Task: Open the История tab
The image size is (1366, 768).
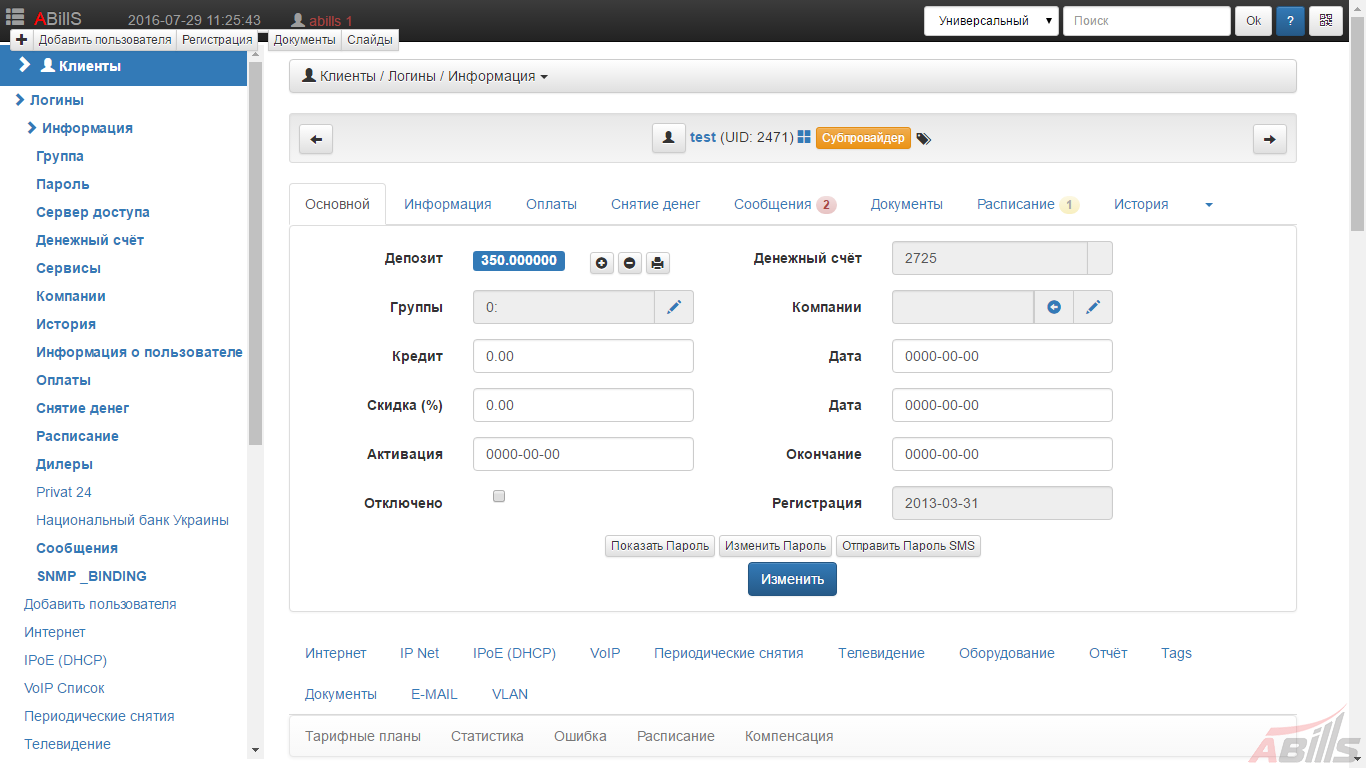Action: 1141,204
